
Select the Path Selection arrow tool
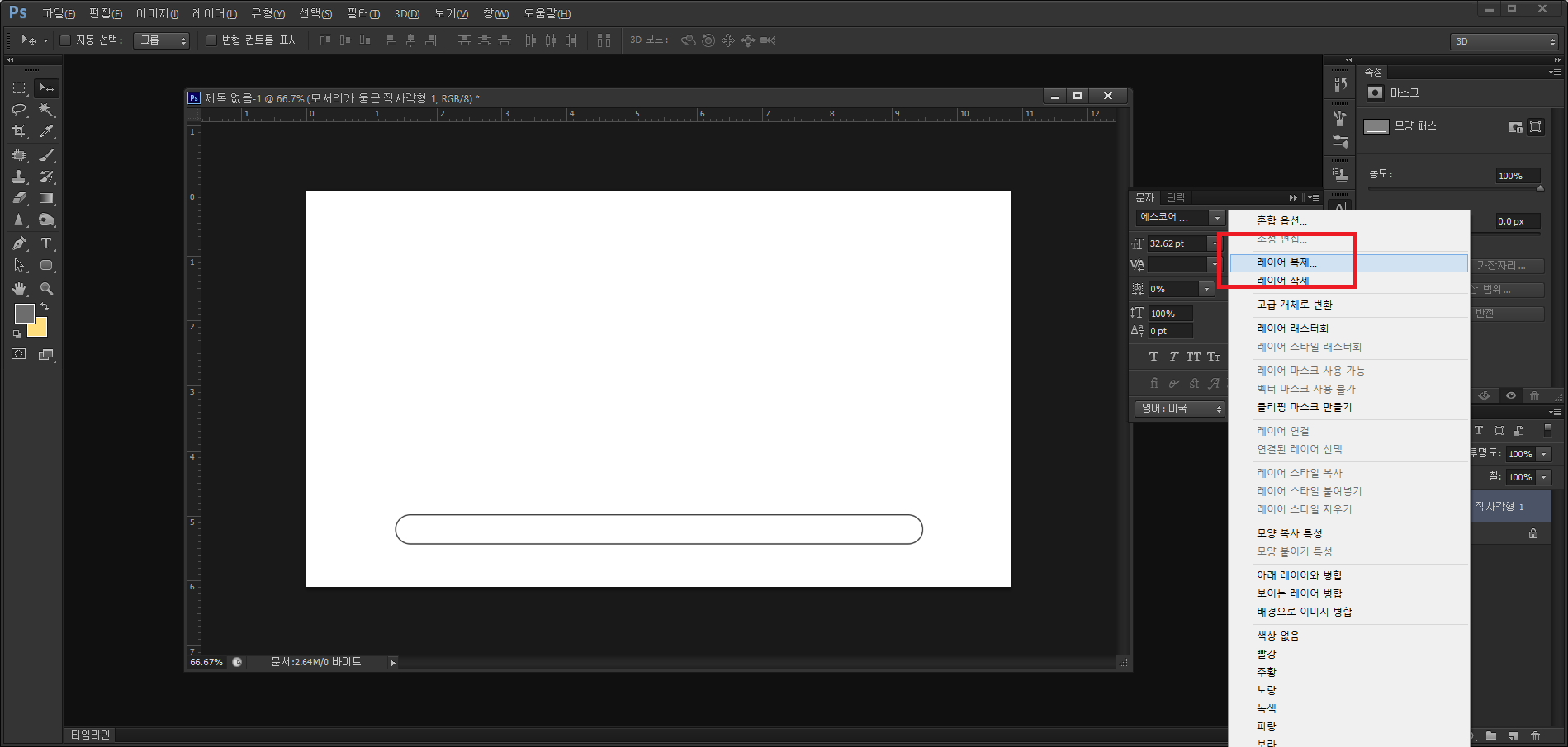point(19,265)
